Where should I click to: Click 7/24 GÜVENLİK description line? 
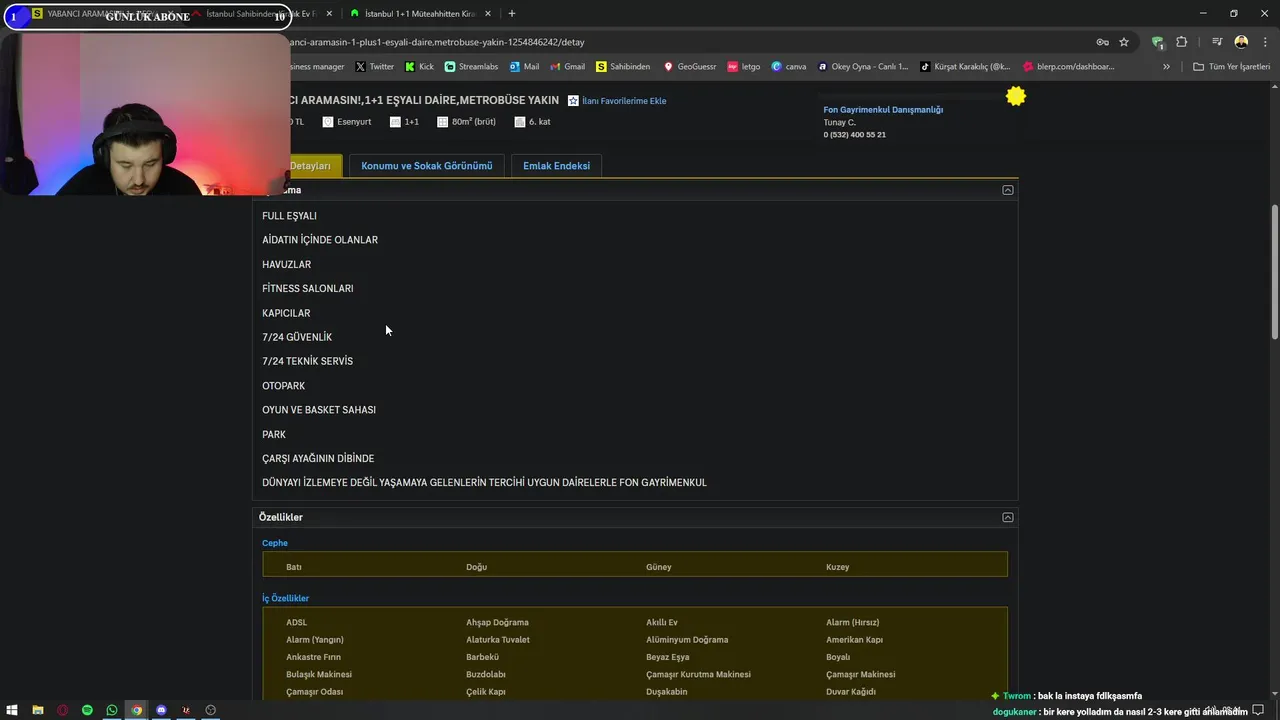click(297, 337)
